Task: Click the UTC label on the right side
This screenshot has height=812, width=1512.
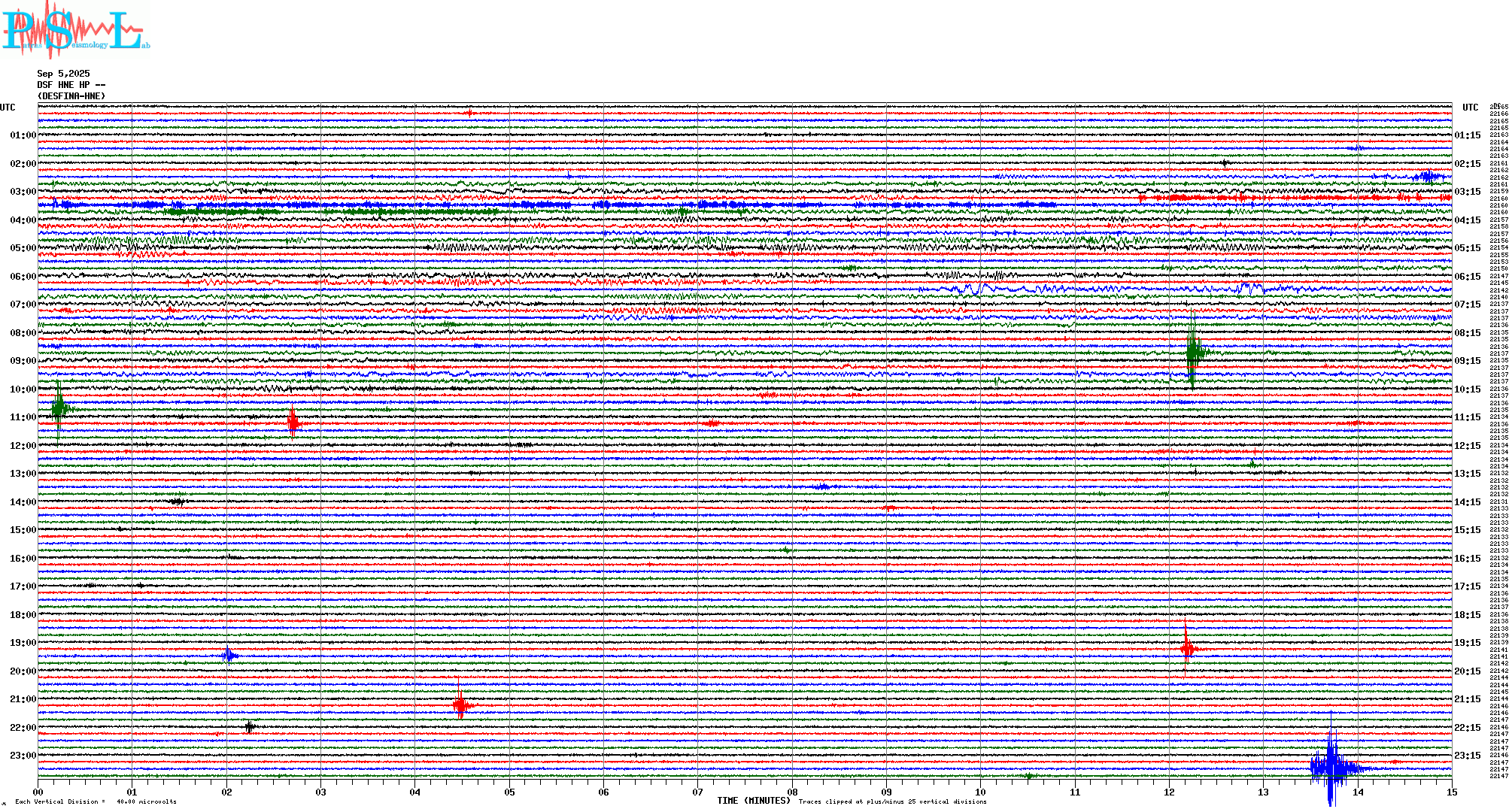Action: pos(1470,108)
